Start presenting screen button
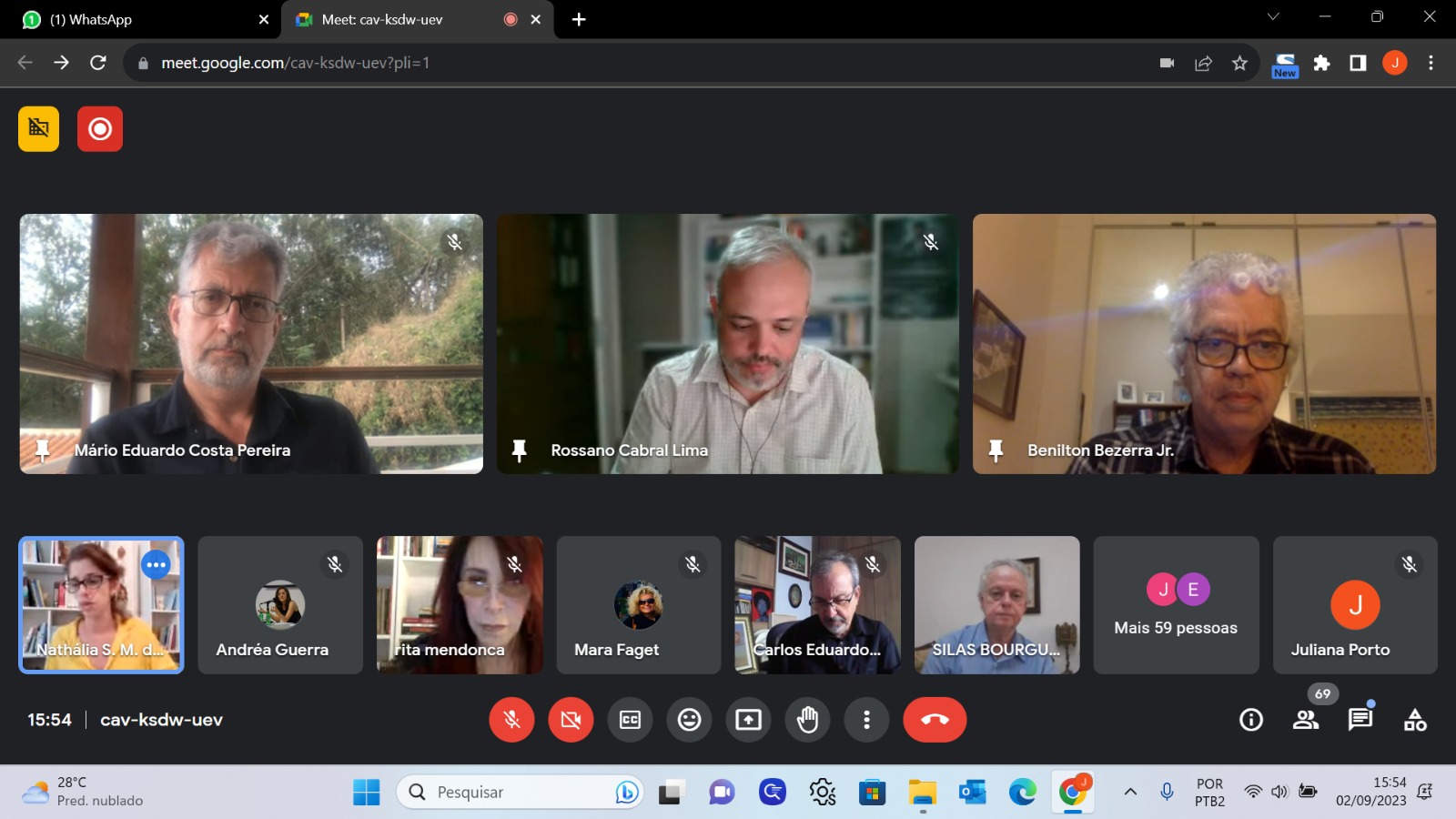Screen dimensions: 1456x819 coord(748,720)
